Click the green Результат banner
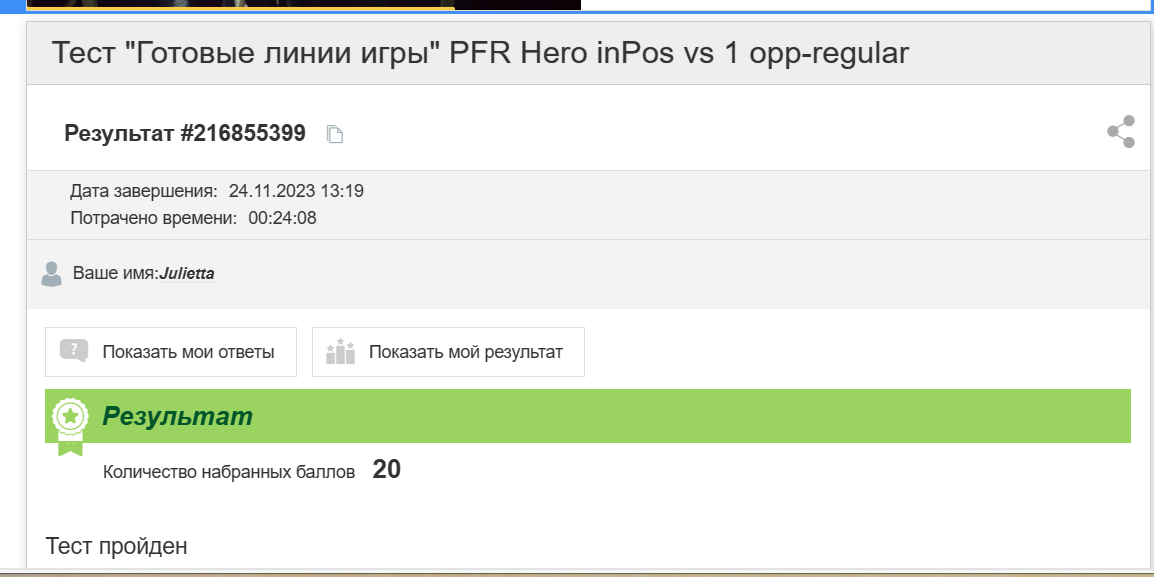The width and height of the screenshot is (1154, 577). [x=587, y=416]
